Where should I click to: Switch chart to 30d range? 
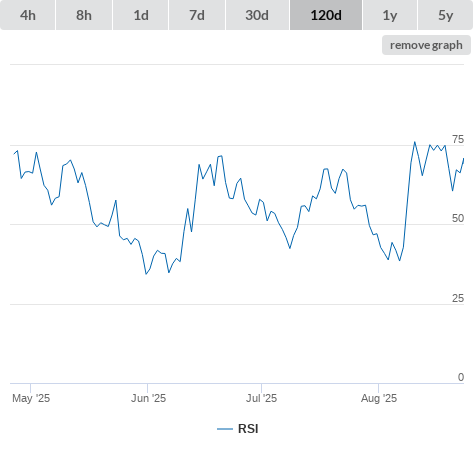[x=257, y=15]
